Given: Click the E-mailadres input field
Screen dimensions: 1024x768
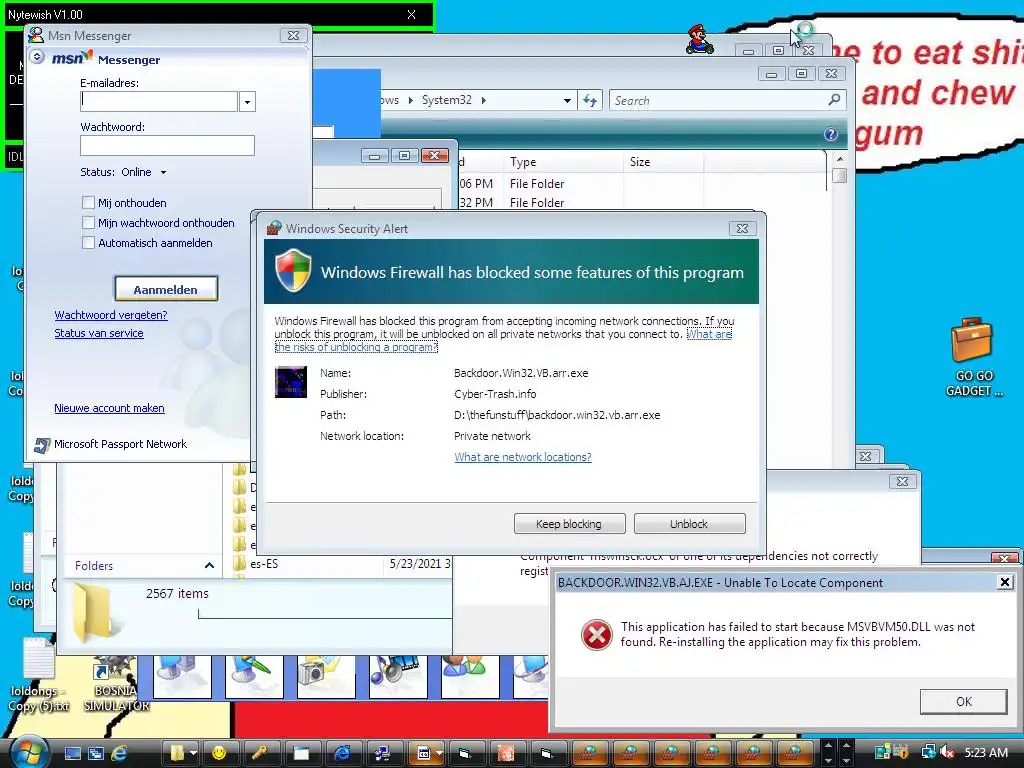Looking at the screenshot, I should tap(159, 101).
